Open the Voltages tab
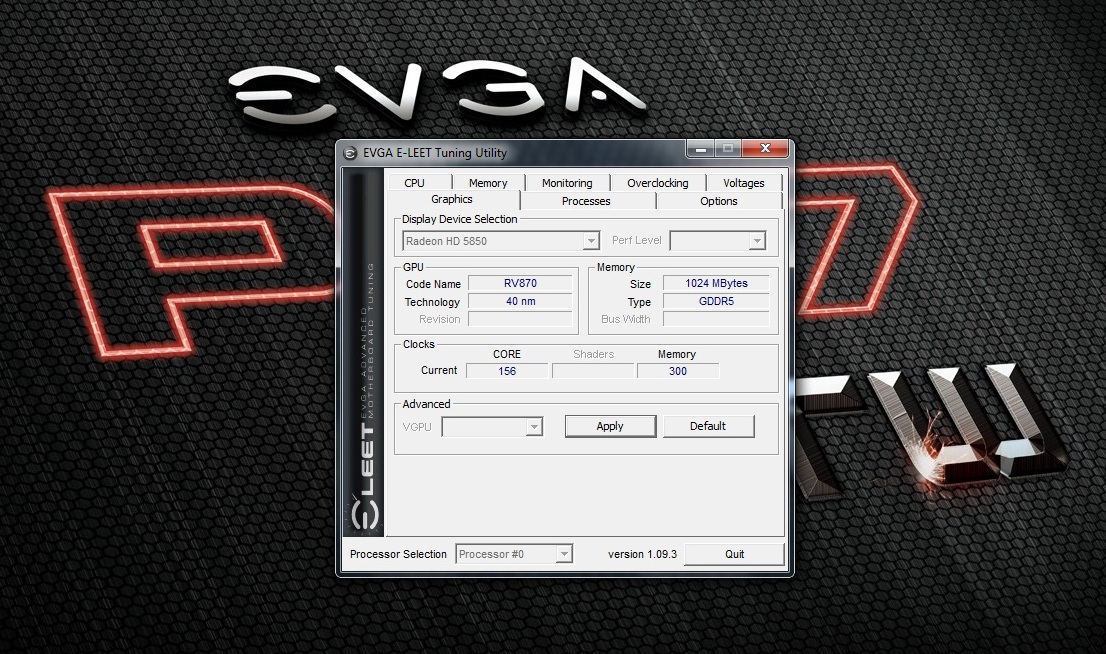 point(744,183)
